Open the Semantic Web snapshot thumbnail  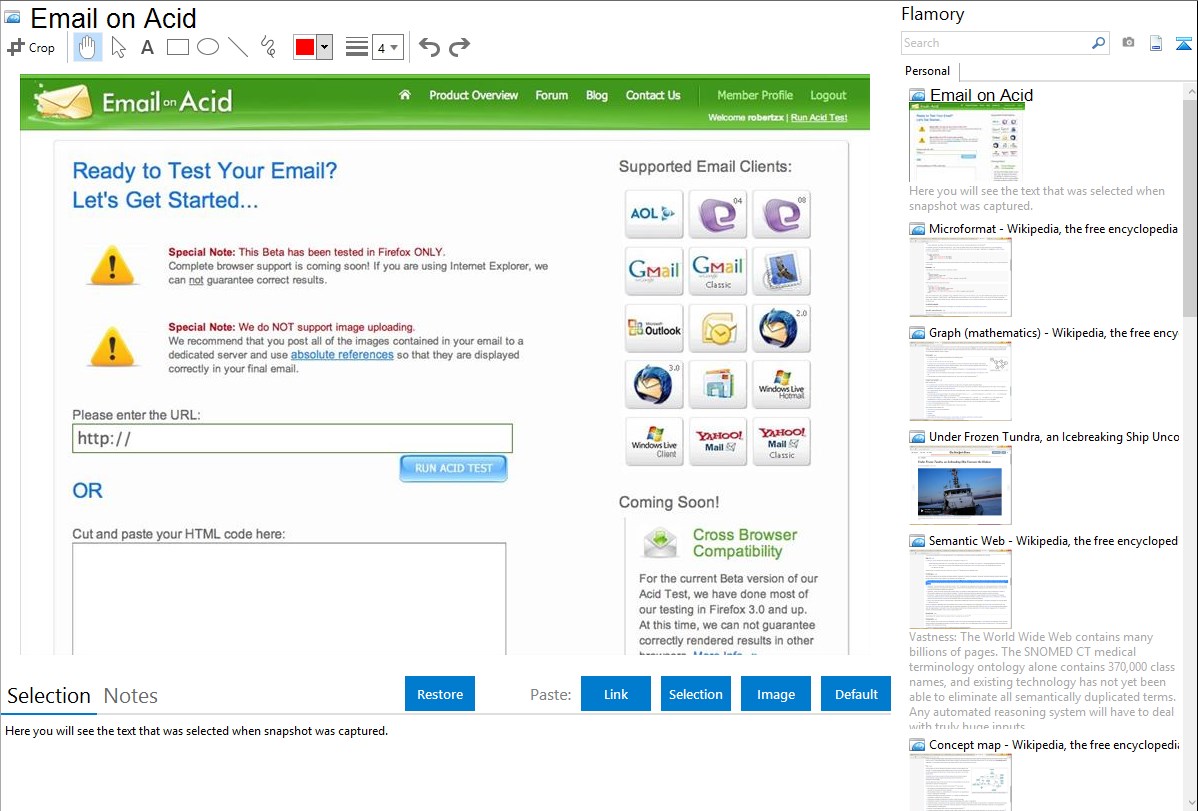click(x=960, y=589)
